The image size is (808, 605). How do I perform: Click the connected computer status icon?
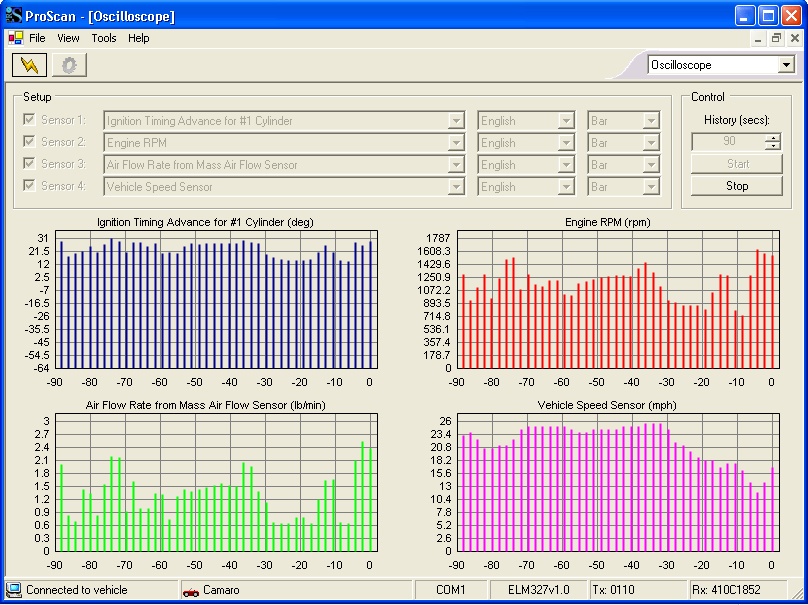point(14,590)
